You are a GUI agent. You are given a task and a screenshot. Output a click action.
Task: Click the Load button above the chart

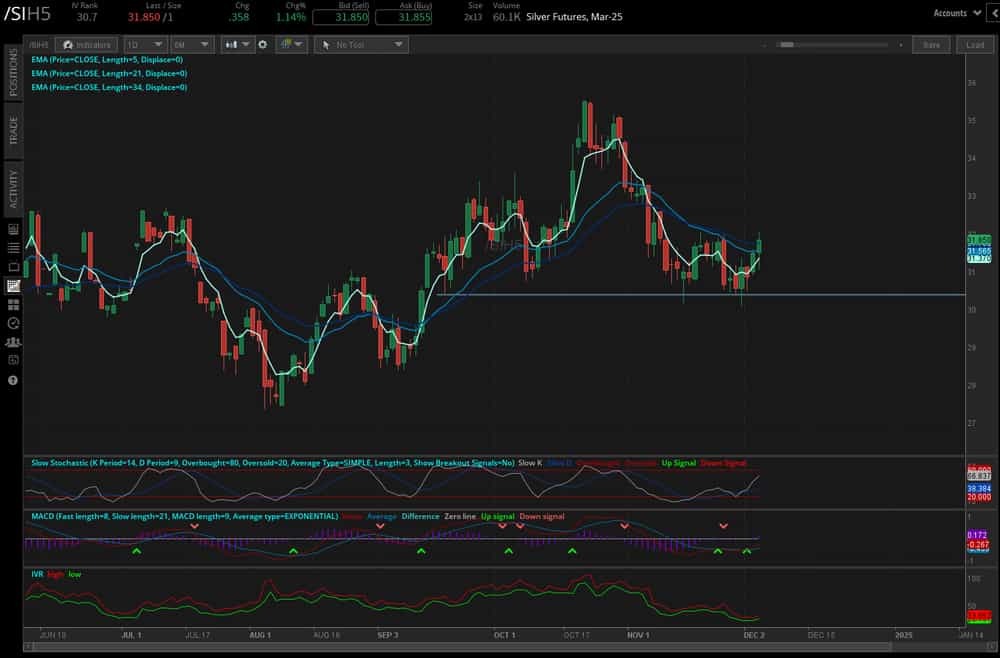pos(974,44)
